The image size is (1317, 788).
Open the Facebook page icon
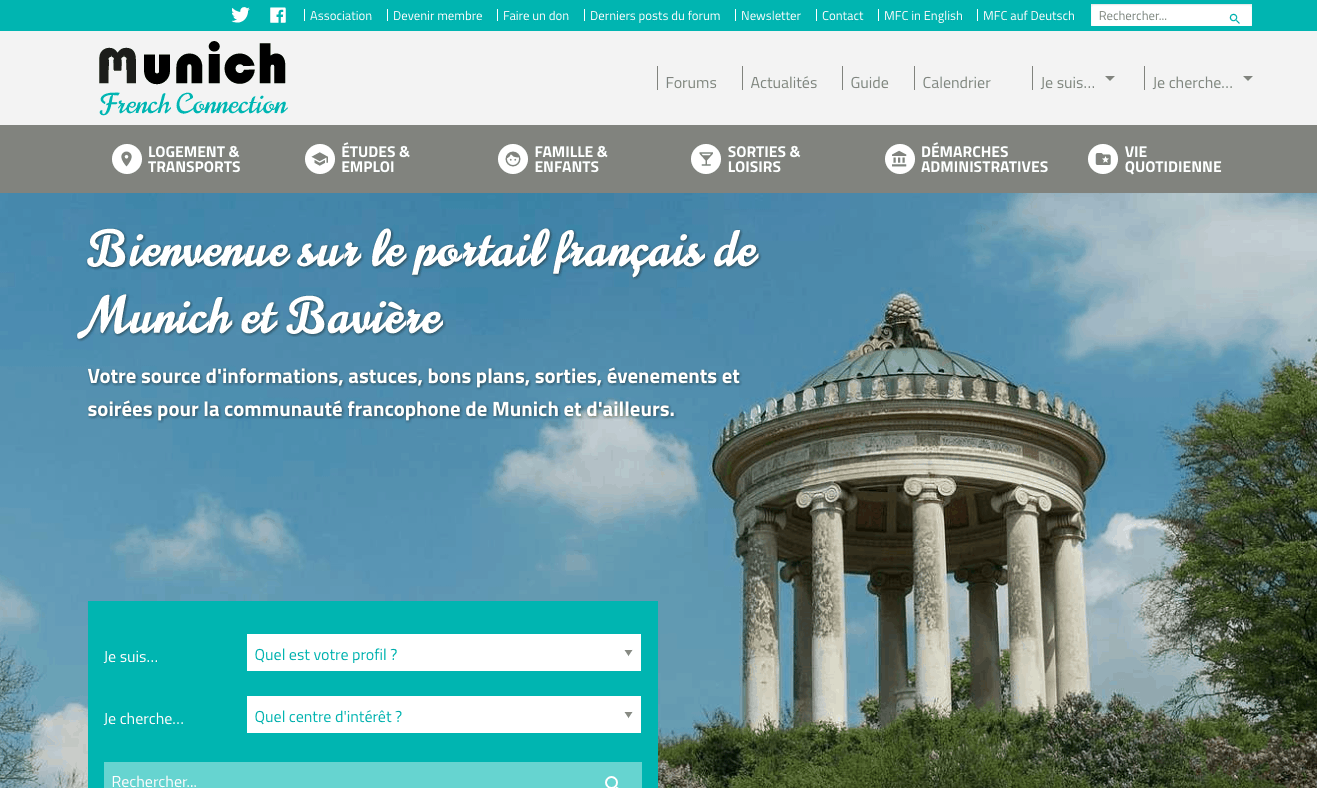point(278,15)
